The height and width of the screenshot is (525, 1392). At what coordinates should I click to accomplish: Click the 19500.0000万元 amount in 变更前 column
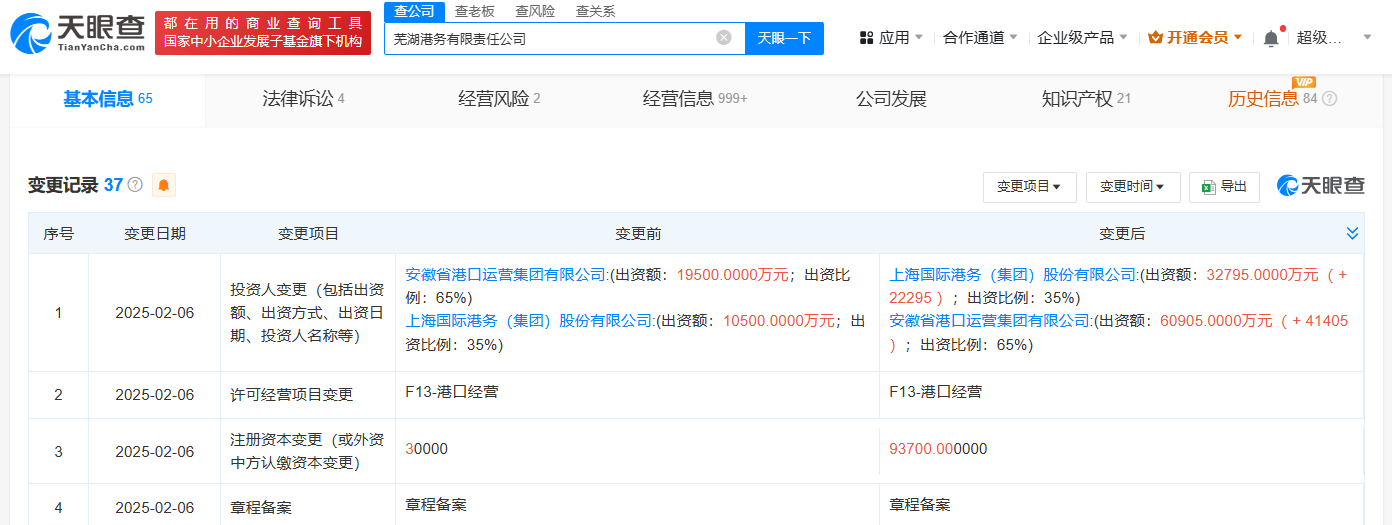[x=733, y=274]
